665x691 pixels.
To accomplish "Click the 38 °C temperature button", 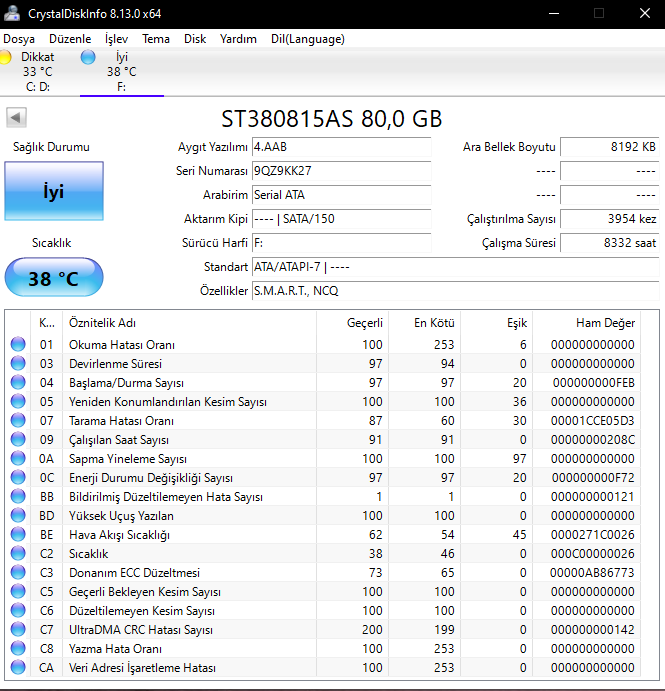I will click(x=53, y=278).
